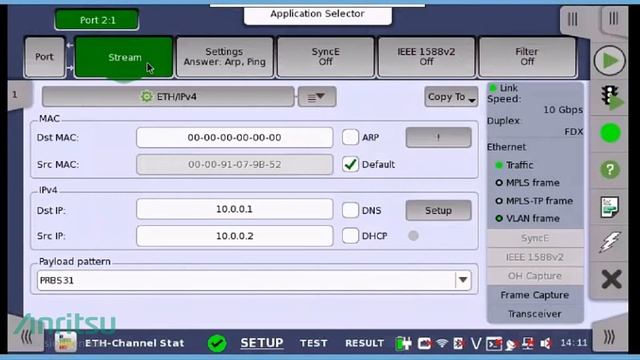Screen dimensions: 640x360
Task: Open the stream list menu icon dropdown
Action: (x=317, y=97)
